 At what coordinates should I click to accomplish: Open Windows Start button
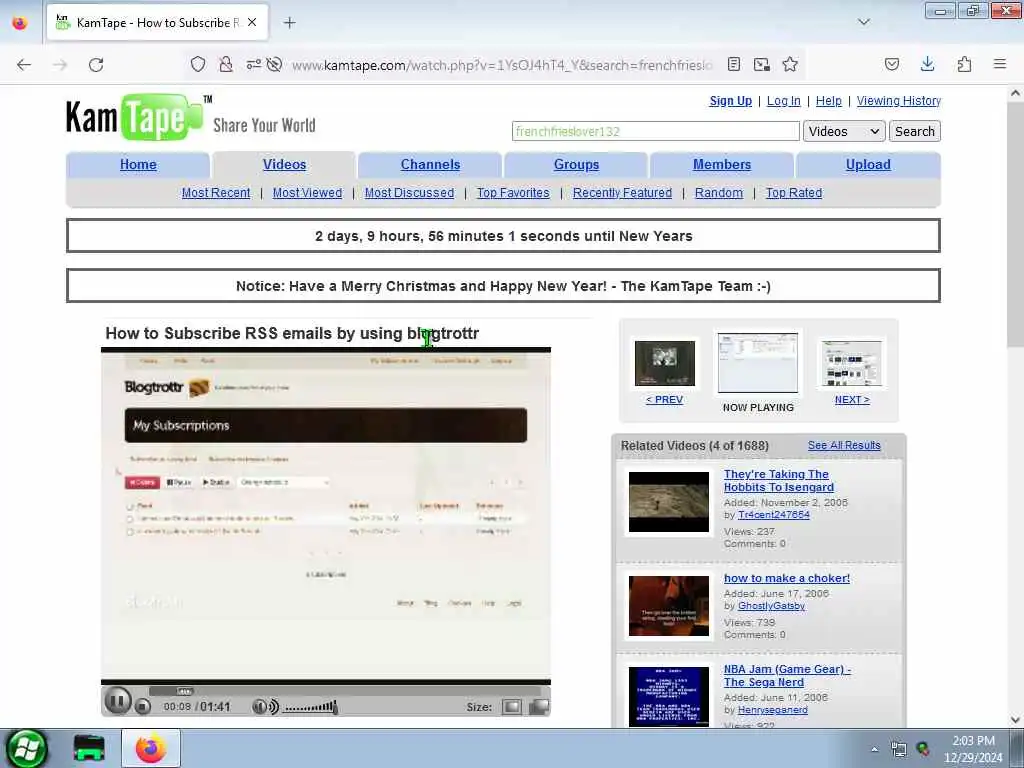click(26, 748)
